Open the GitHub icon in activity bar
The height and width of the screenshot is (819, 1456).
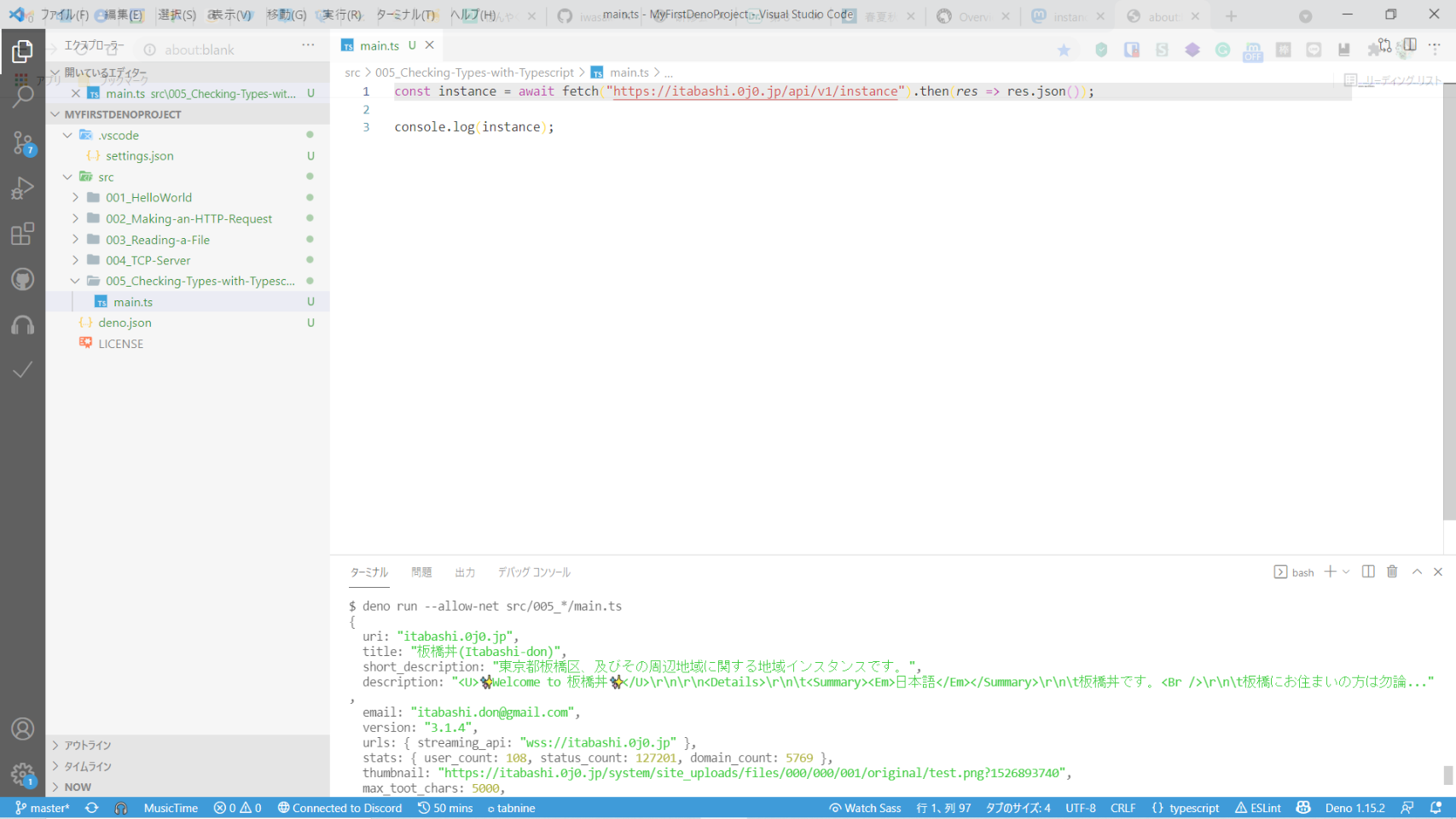click(x=23, y=280)
